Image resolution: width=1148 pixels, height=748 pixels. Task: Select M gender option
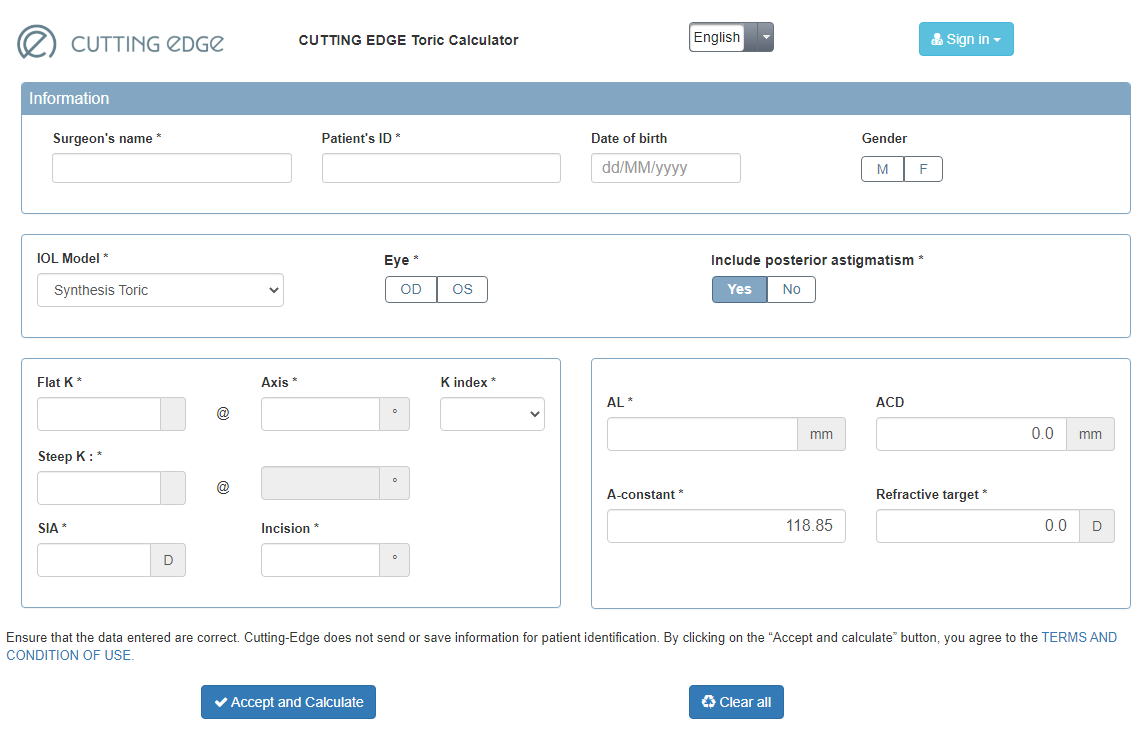tap(882, 169)
